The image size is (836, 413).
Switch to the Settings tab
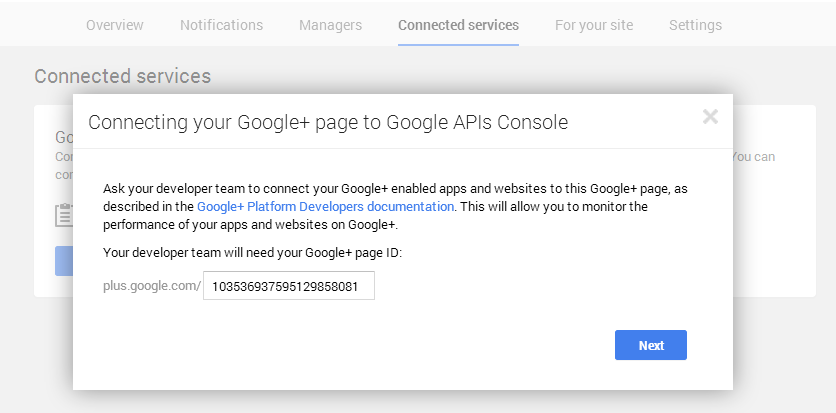tap(695, 25)
